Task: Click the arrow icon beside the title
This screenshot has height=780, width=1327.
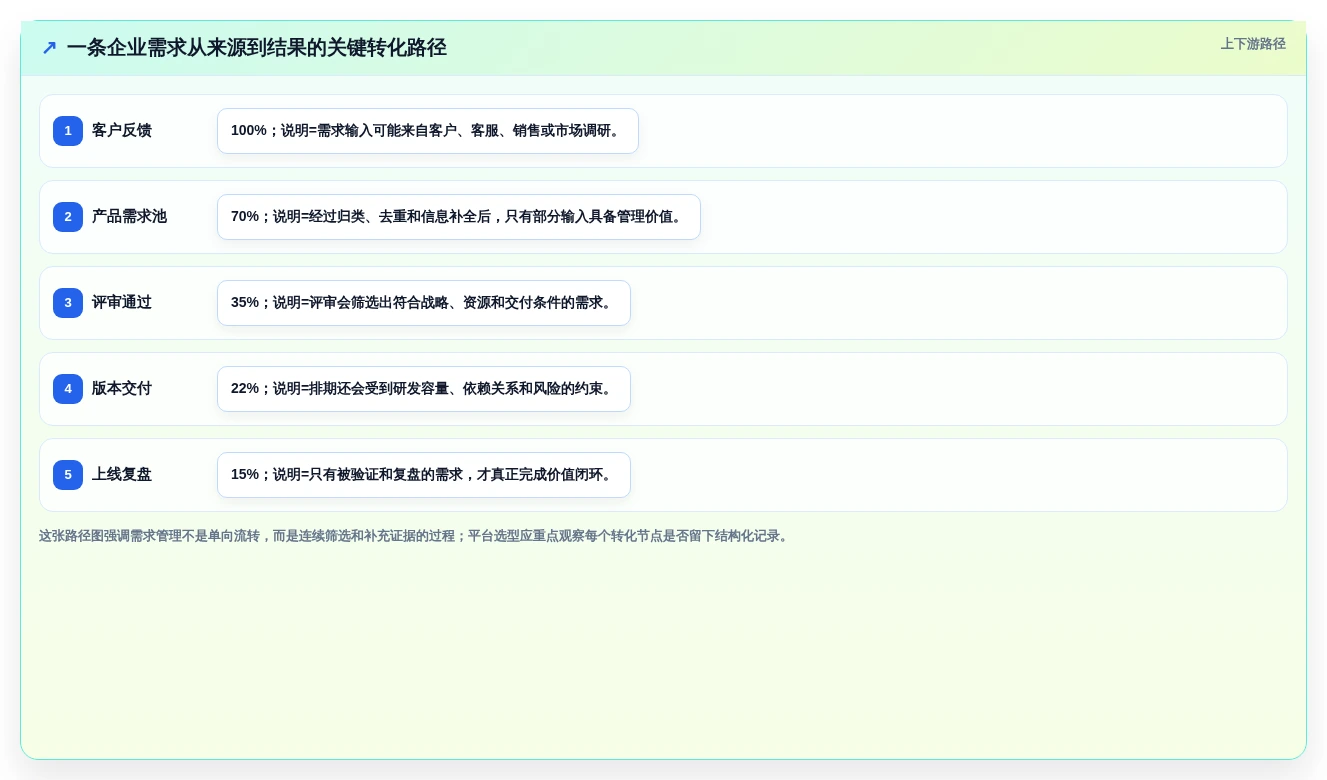Action: (x=49, y=48)
